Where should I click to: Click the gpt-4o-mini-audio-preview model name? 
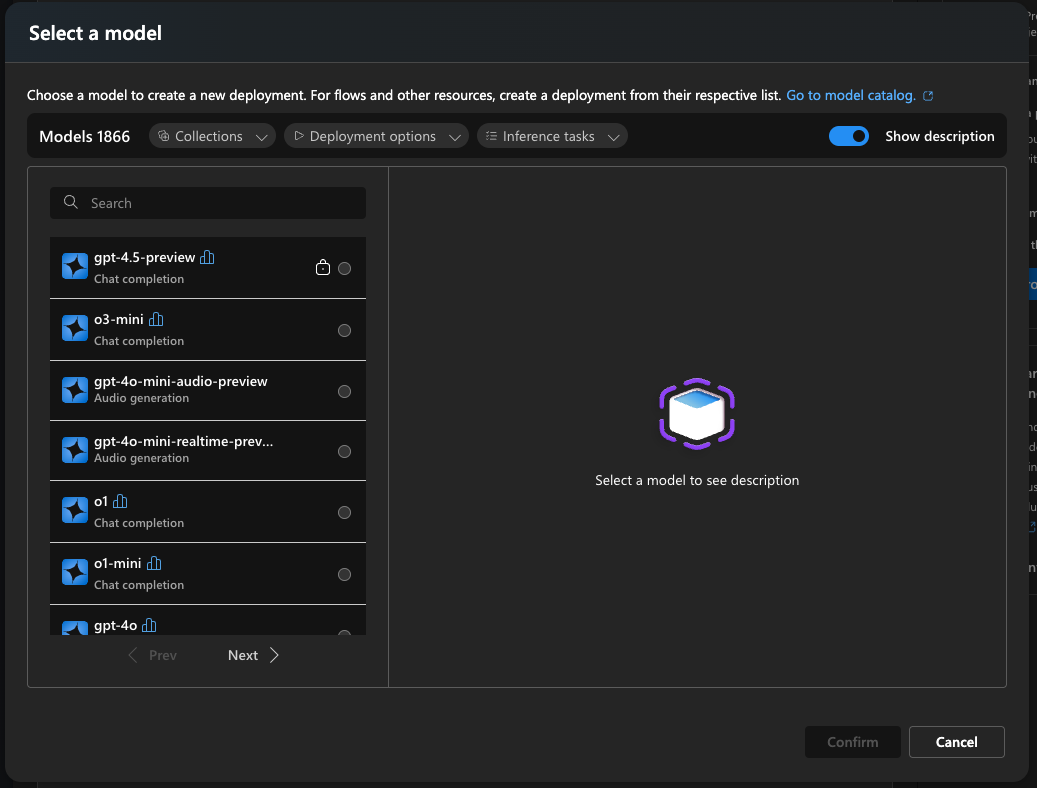(x=181, y=381)
